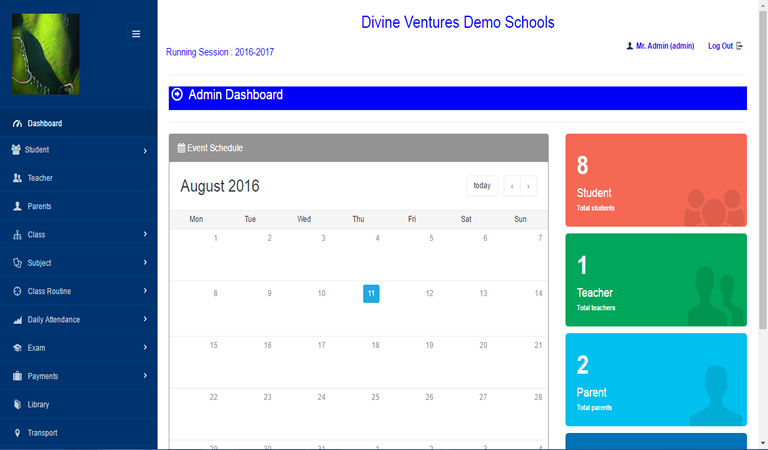The image size is (768, 450).
Task: Click the Student group icon in sidebar
Action: tap(16, 150)
